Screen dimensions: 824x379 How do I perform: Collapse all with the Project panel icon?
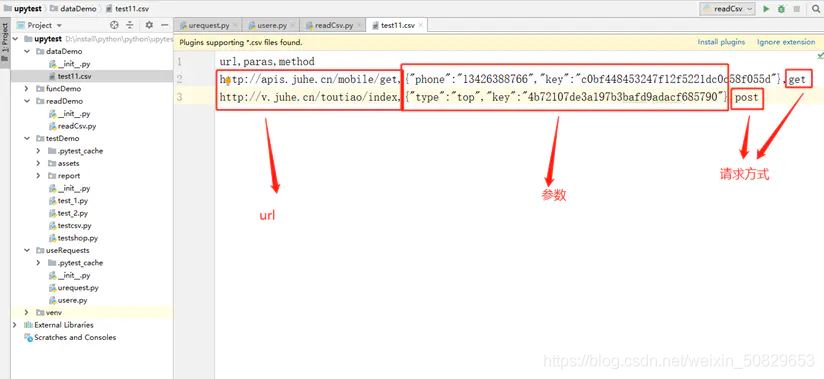pos(130,25)
